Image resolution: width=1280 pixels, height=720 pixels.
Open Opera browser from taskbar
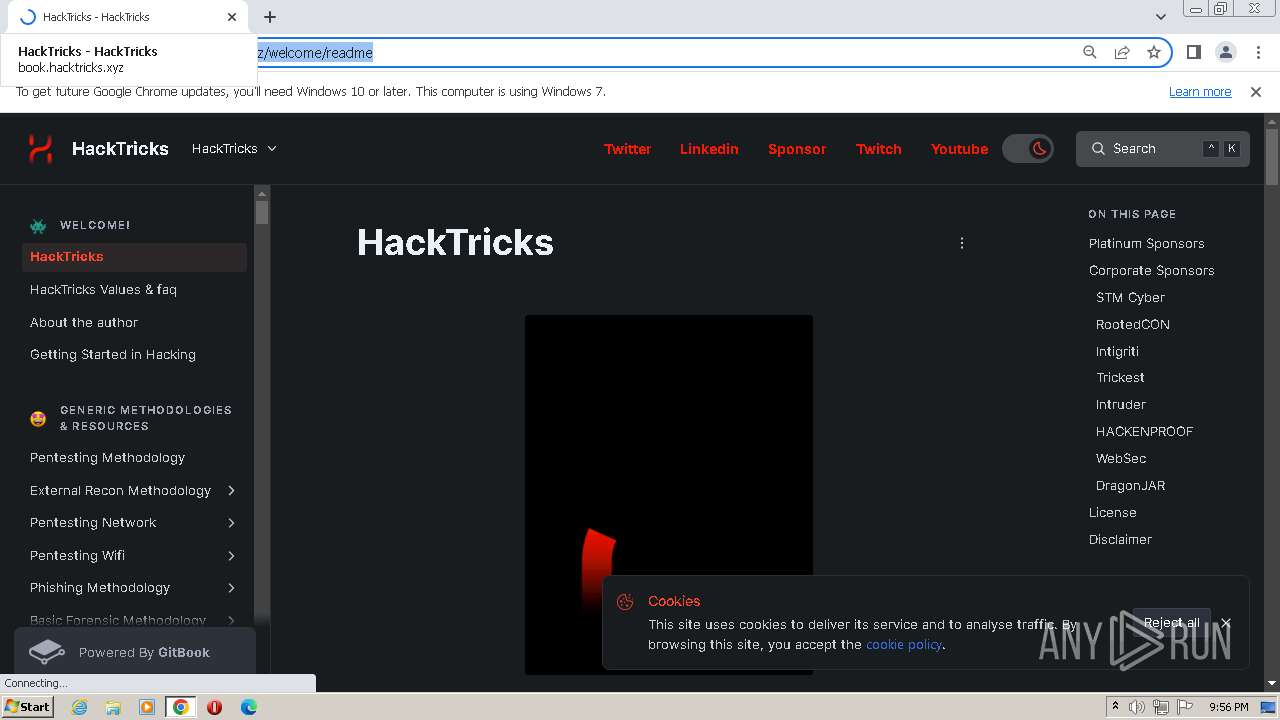[x=214, y=707]
